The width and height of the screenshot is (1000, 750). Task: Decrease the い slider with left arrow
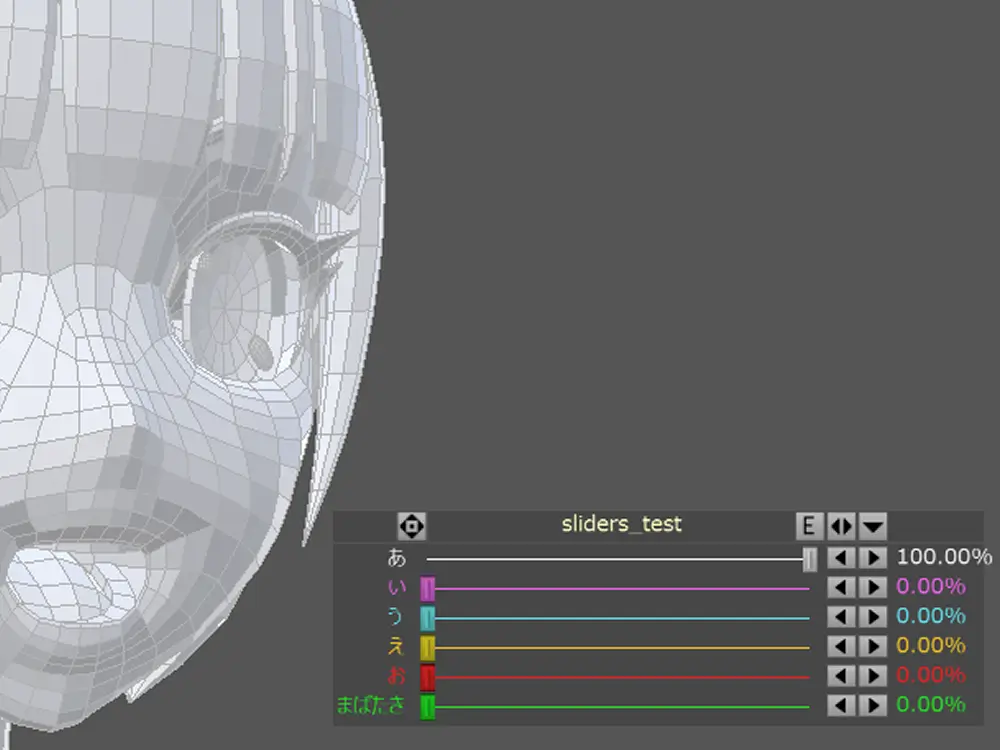click(x=841, y=588)
